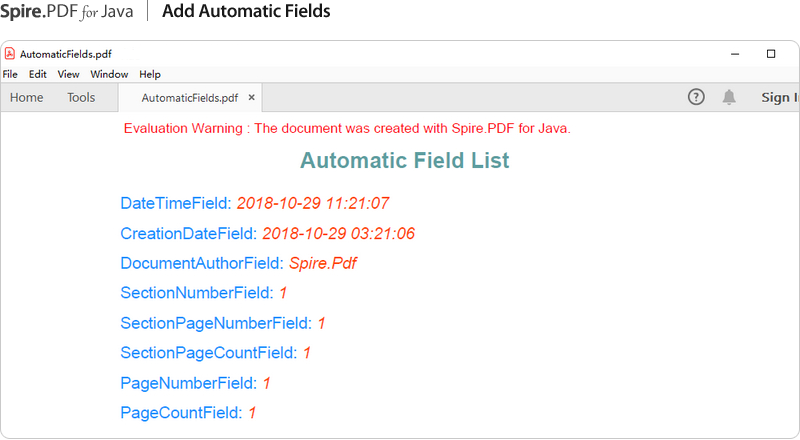Viewport: 800px width, 440px height.
Task: Click the red Evaluation Warning text
Action: [x=347, y=128]
